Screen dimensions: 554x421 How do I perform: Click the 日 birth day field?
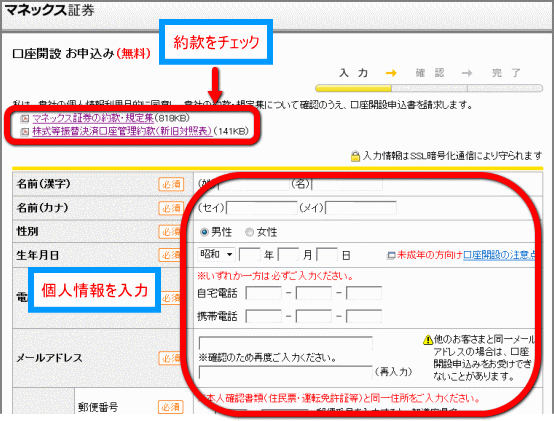coord(327,255)
